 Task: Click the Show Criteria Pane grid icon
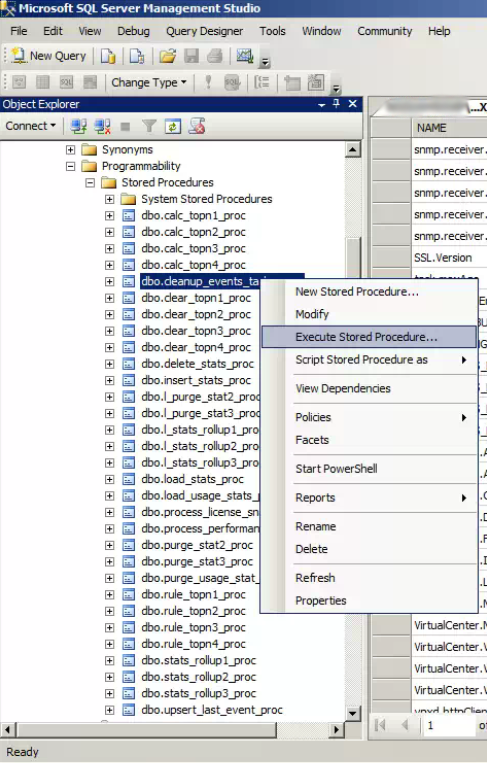point(43,83)
